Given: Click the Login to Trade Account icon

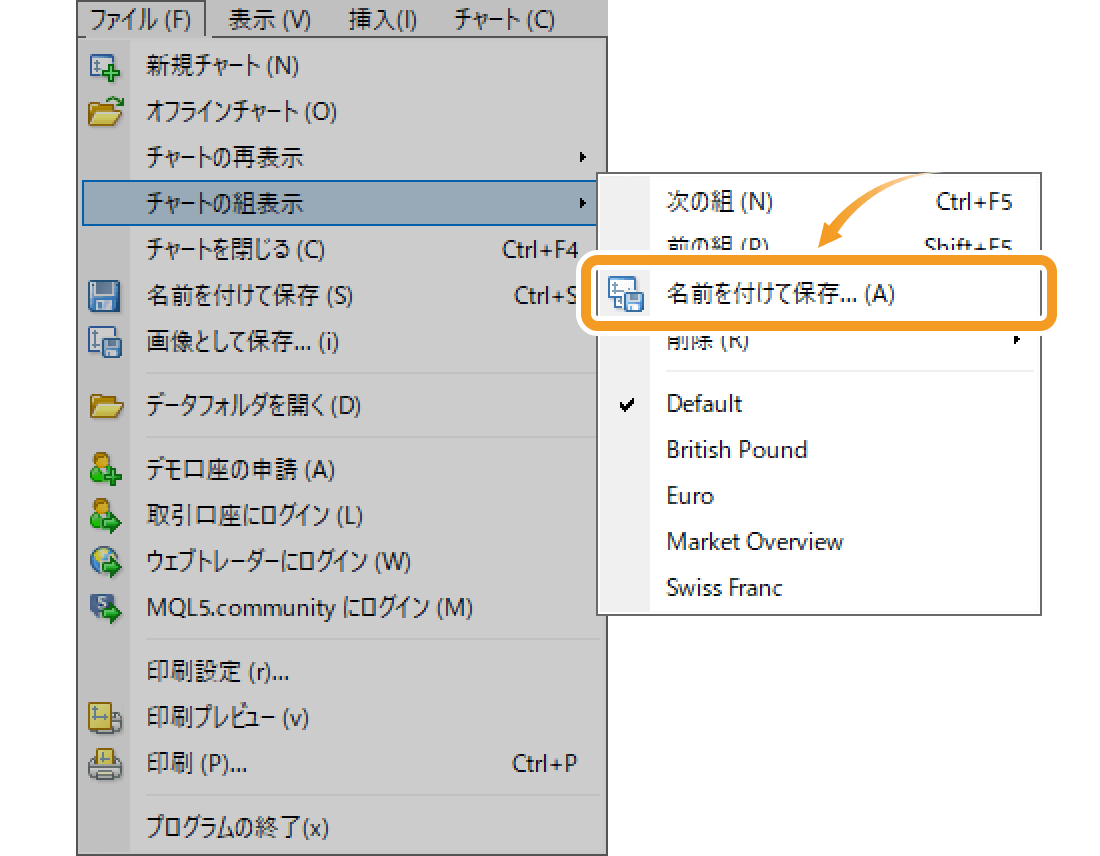Looking at the screenshot, I should 105,515.
